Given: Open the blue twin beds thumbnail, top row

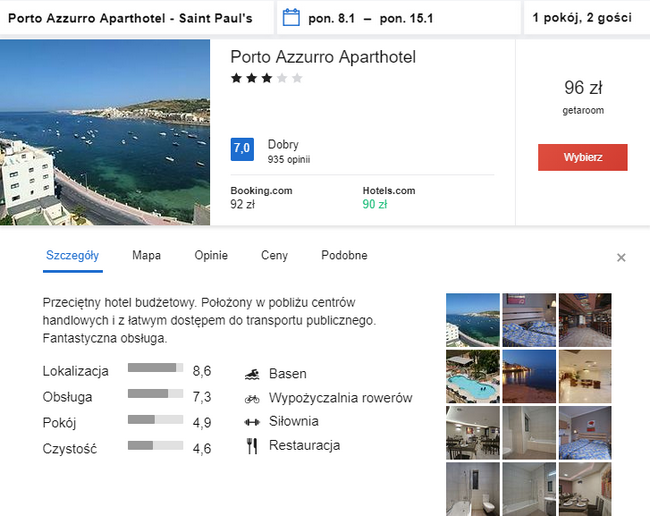Looking at the screenshot, I should tap(529, 320).
